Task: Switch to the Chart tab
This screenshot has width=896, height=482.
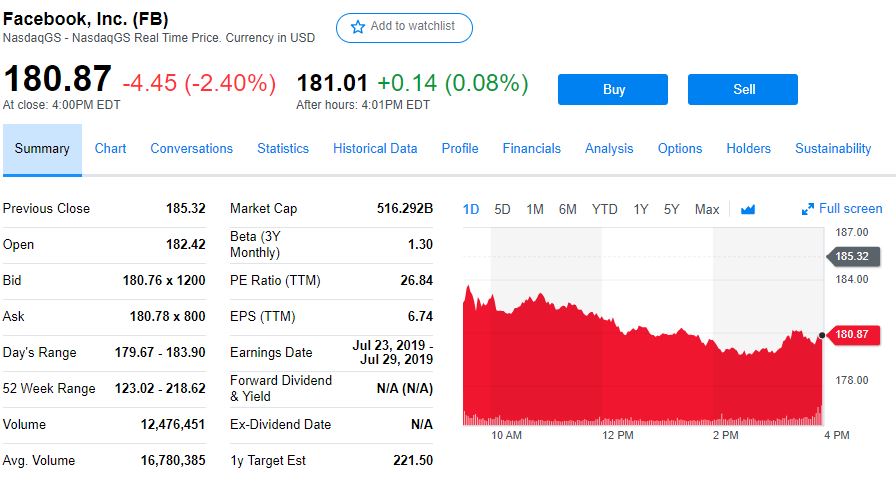Action: tap(110, 148)
